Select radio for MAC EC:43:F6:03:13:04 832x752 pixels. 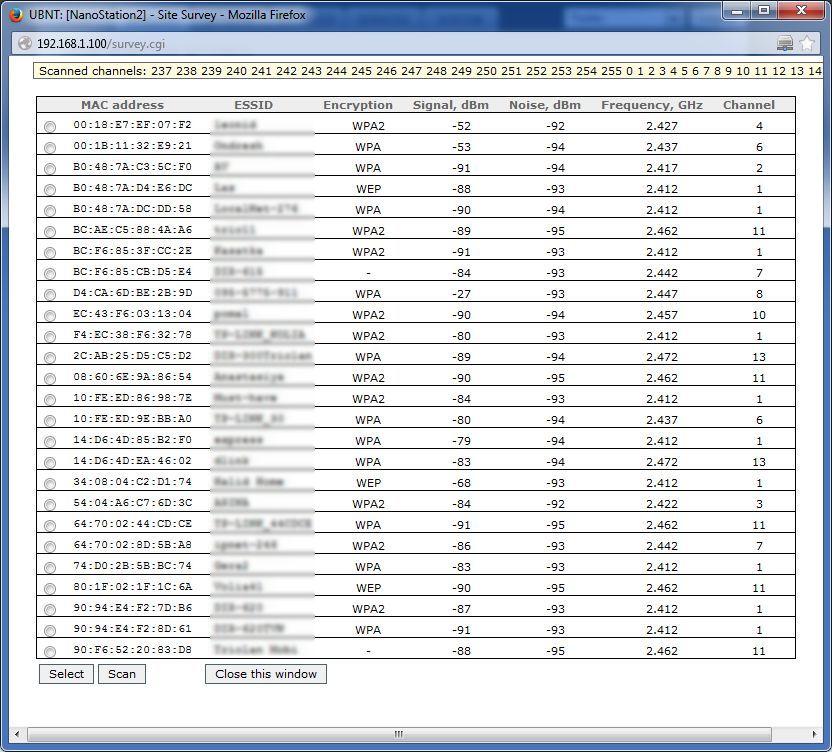(x=50, y=316)
